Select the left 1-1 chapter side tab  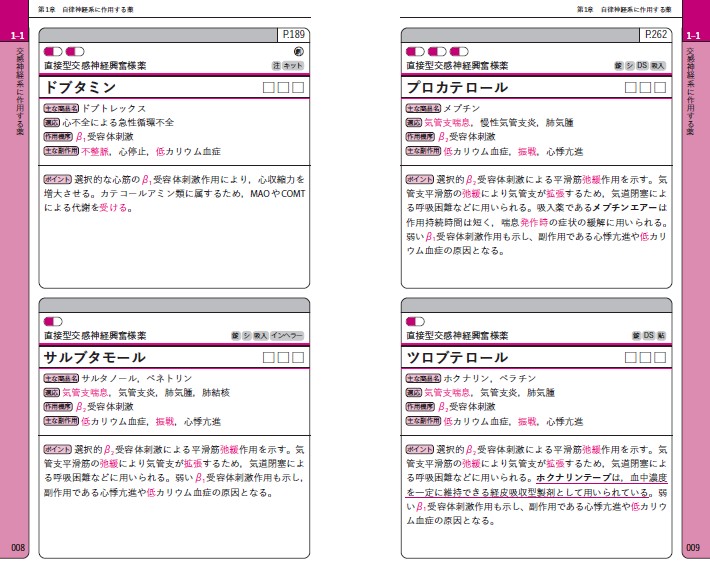tap(15, 35)
